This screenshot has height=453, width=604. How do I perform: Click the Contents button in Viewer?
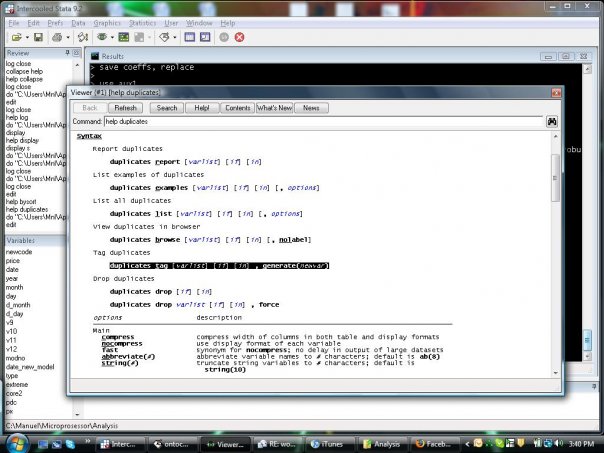[238, 108]
